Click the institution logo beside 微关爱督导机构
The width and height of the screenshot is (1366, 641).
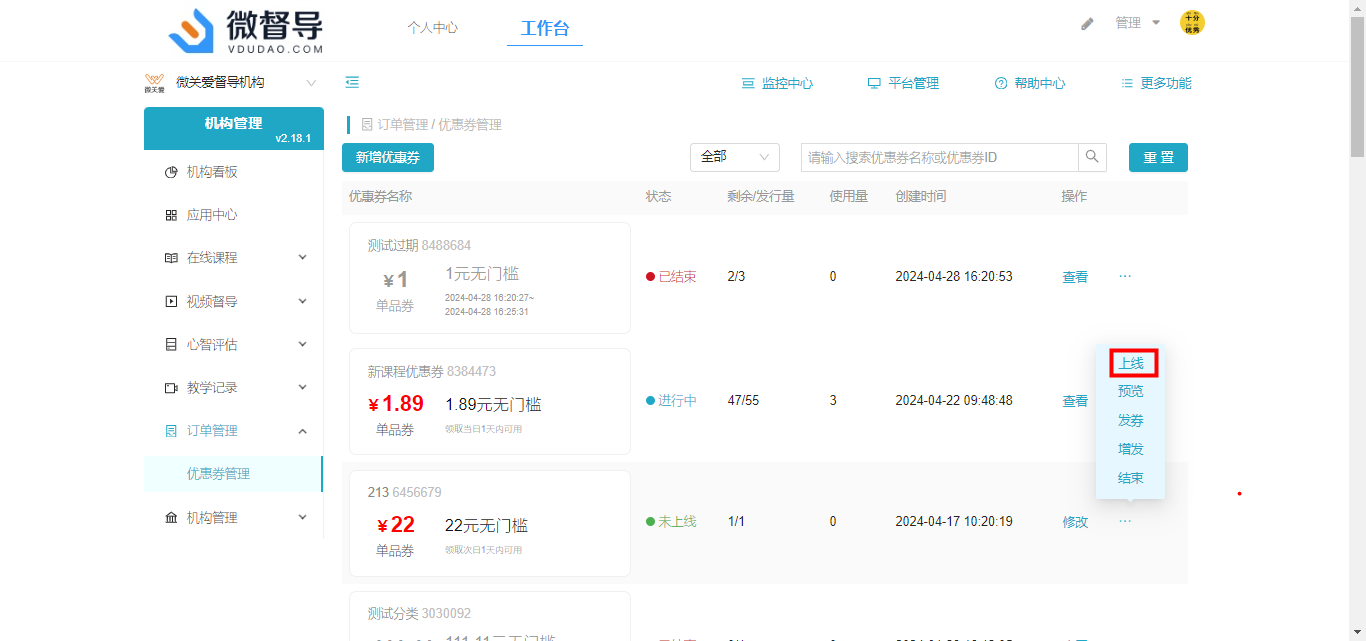(x=154, y=83)
